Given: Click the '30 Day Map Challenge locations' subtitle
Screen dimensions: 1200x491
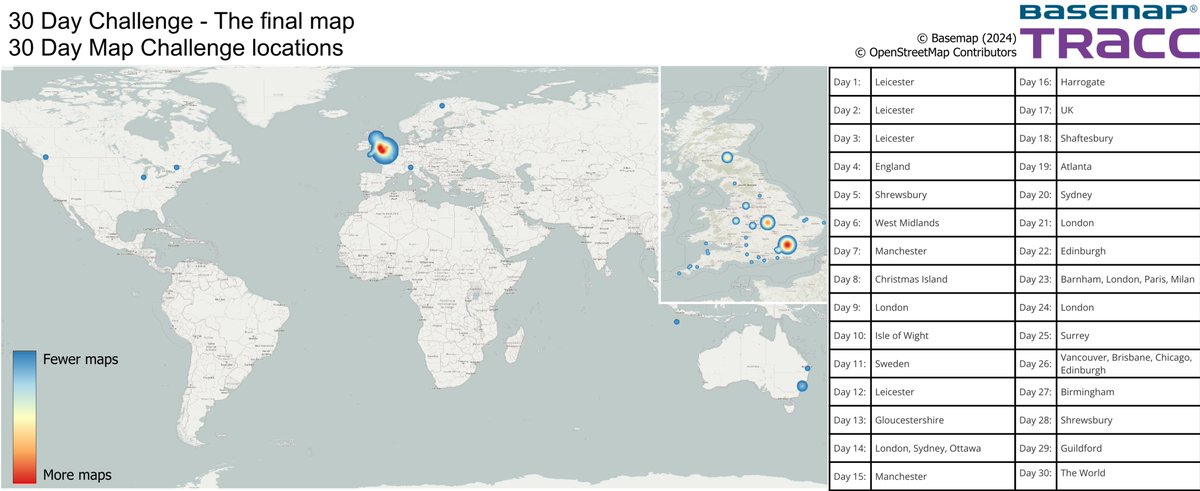Looking at the screenshot, I should 175,47.
